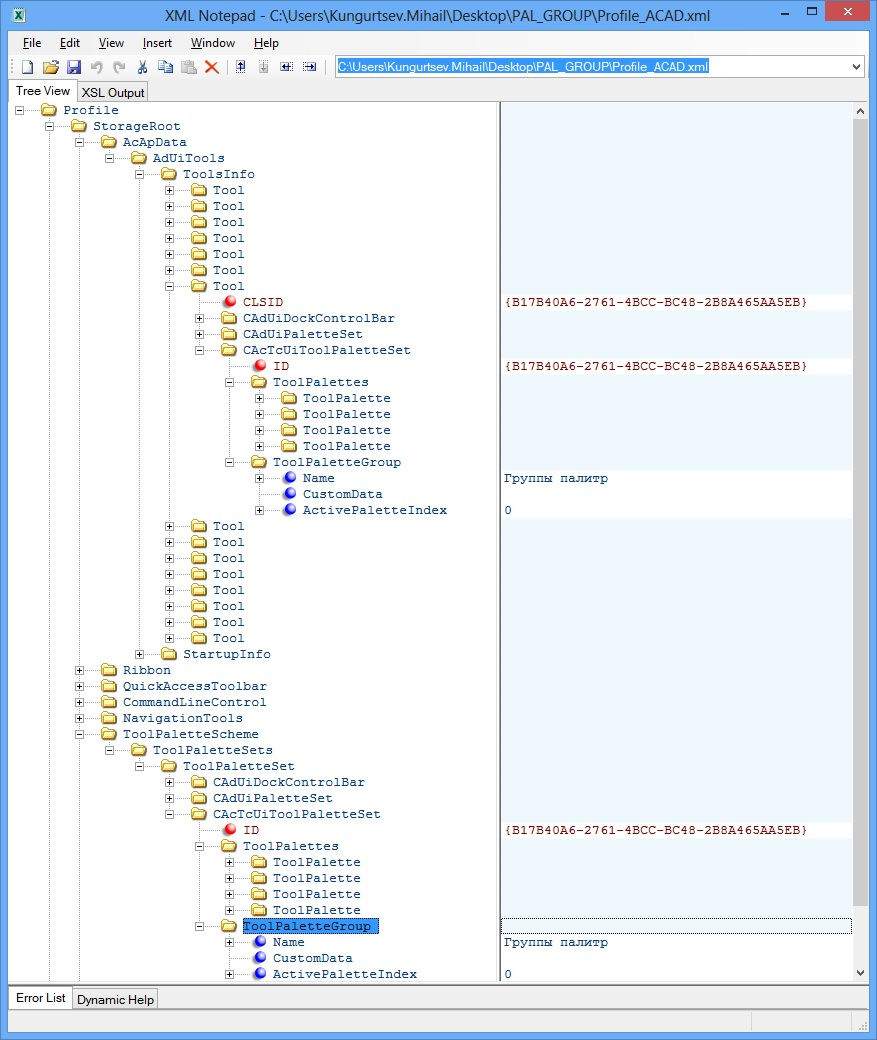The image size is (877, 1040).
Task: Collapse the ToolsInfo tree node
Action: coord(139,173)
